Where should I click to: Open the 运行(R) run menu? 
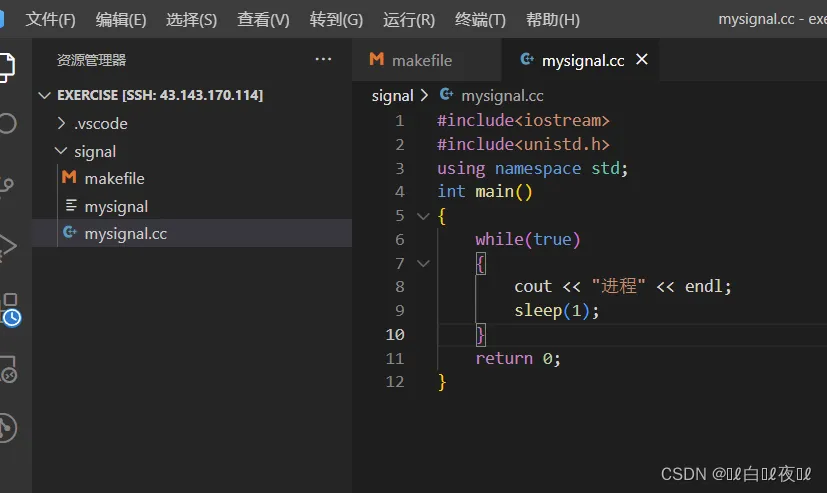click(409, 20)
